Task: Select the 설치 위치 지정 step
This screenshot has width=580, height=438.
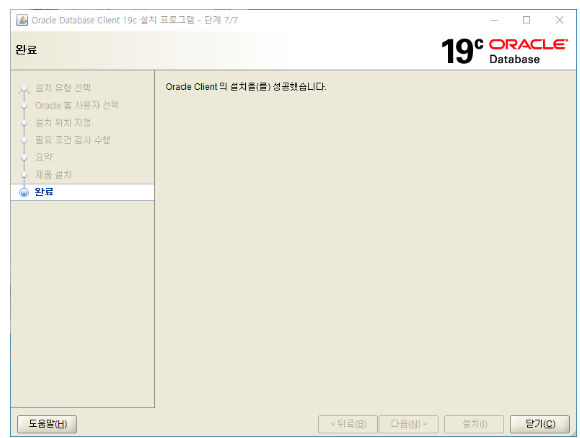Action: [x=63, y=122]
